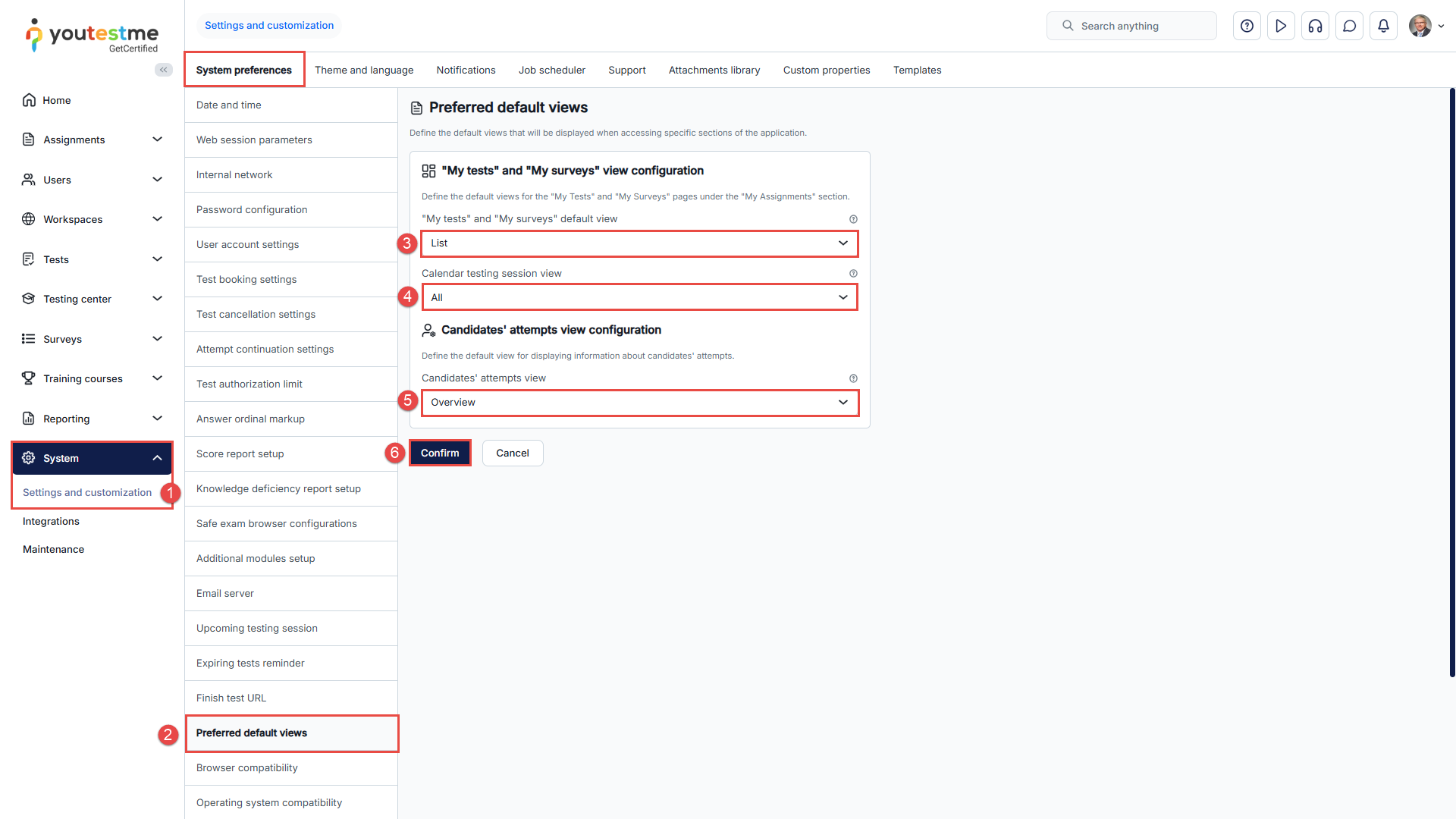The width and height of the screenshot is (1456, 819).
Task: Open the headset support icon
Action: 1315,26
